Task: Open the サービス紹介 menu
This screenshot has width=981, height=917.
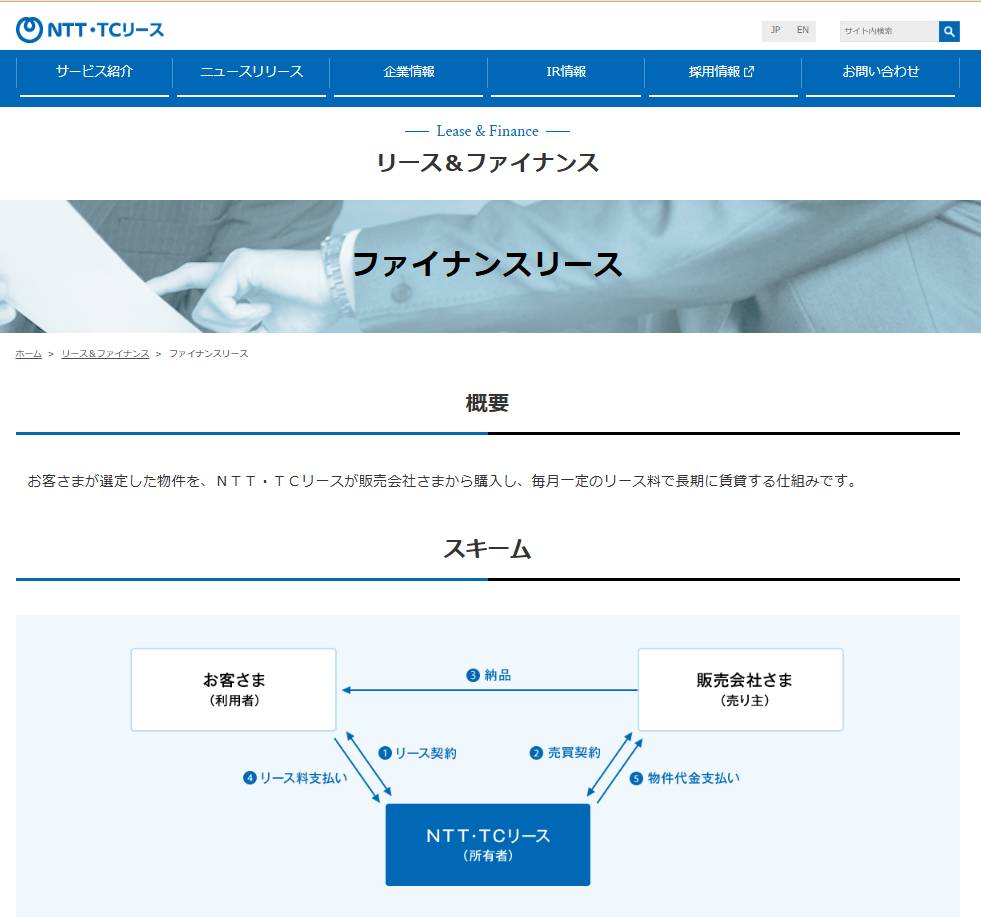Action: 94,73
